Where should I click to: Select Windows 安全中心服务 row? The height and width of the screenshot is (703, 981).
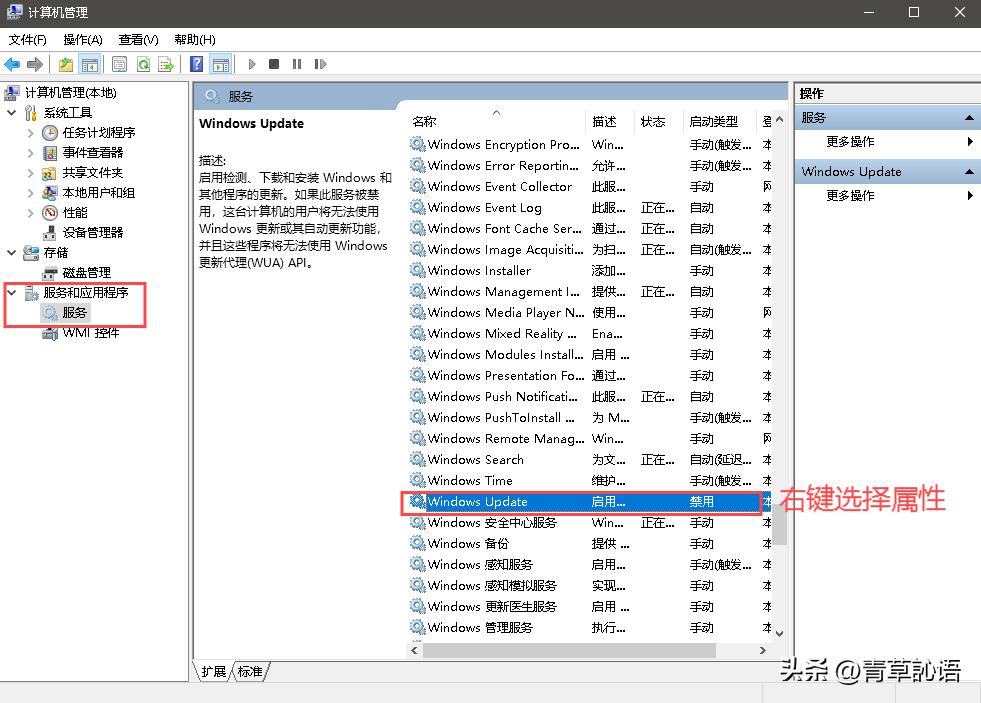591,522
